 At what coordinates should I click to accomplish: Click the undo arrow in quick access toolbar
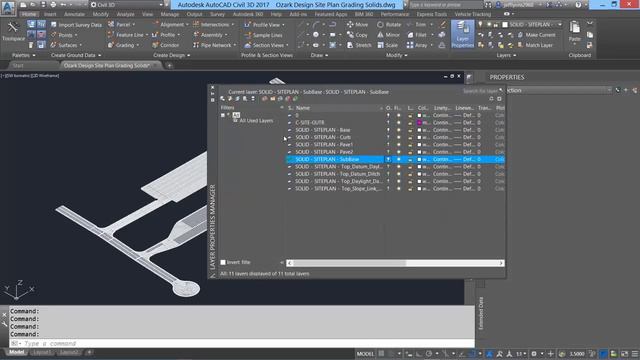(x=63, y=5)
